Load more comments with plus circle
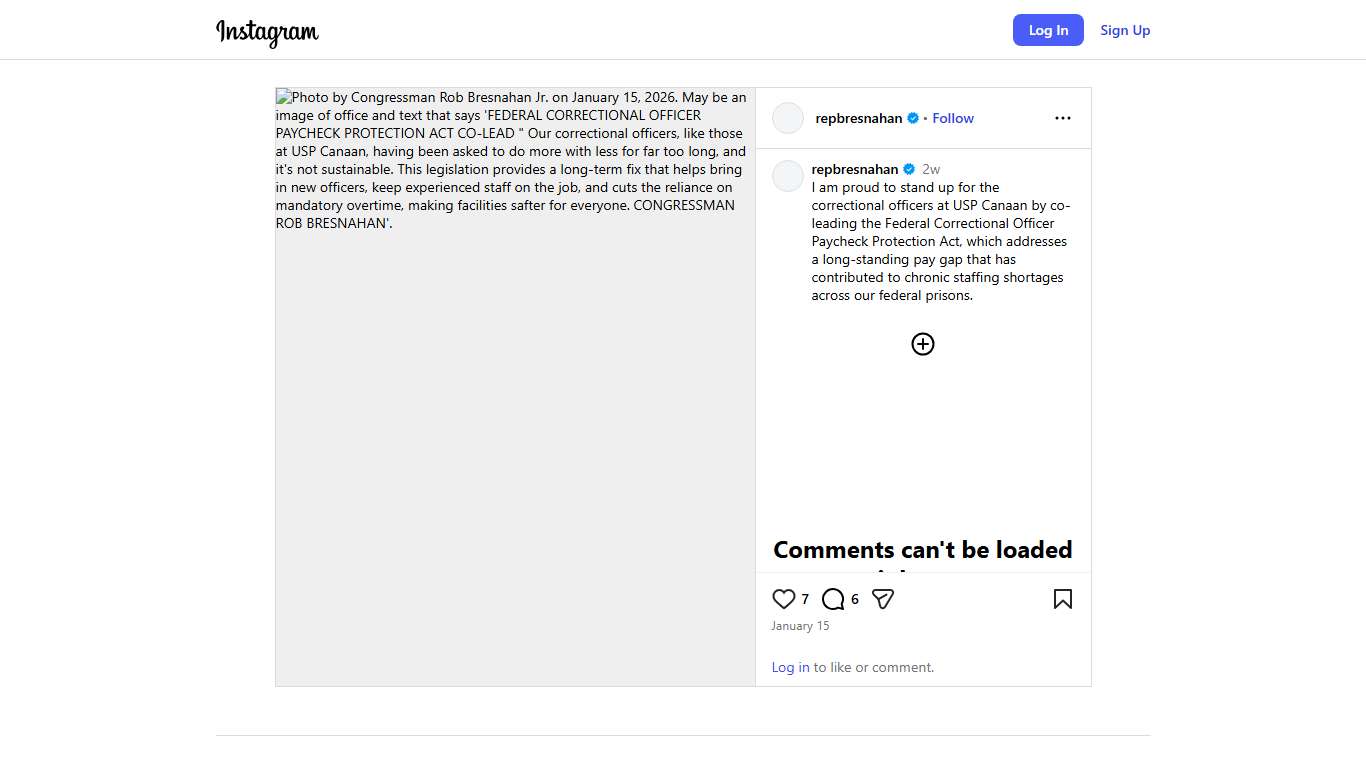Image resolution: width=1366 pixels, height=768 pixels. [923, 344]
